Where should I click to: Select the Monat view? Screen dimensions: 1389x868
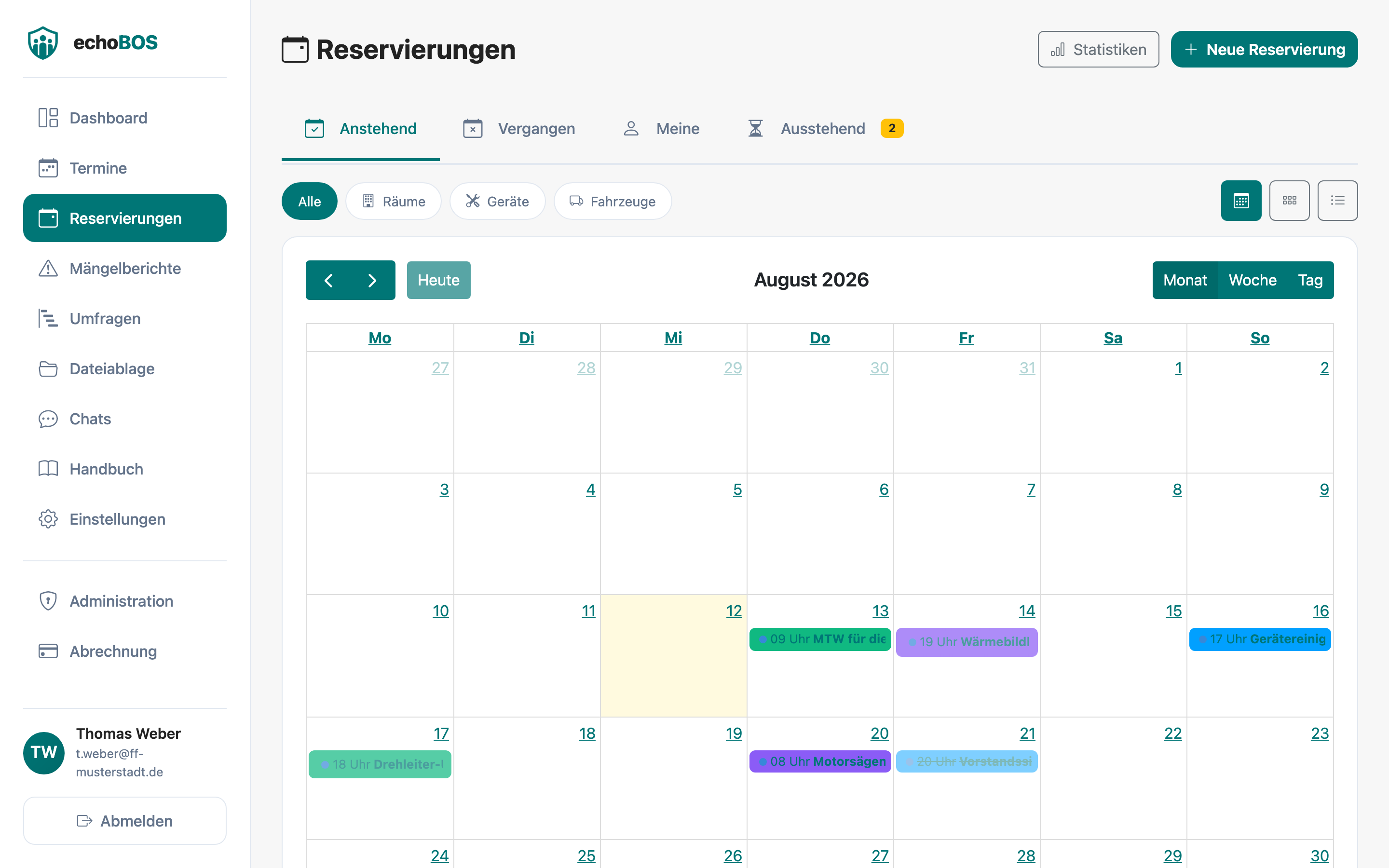(1185, 280)
